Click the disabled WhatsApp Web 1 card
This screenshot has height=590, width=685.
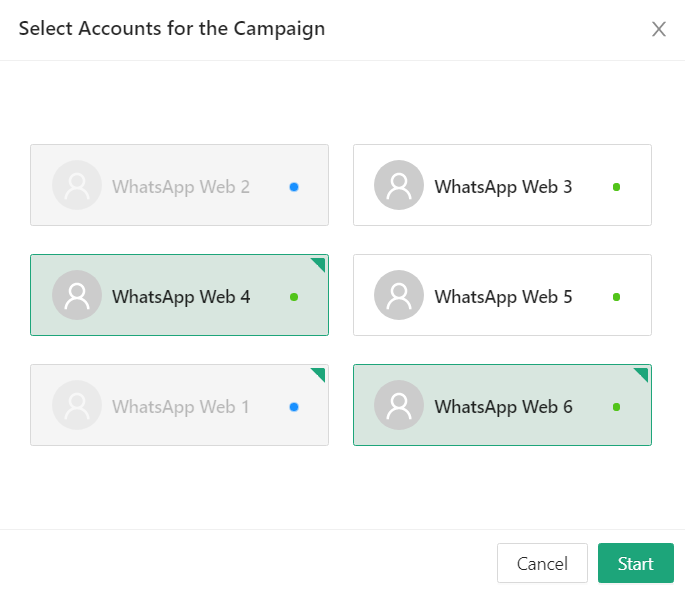[180, 406]
